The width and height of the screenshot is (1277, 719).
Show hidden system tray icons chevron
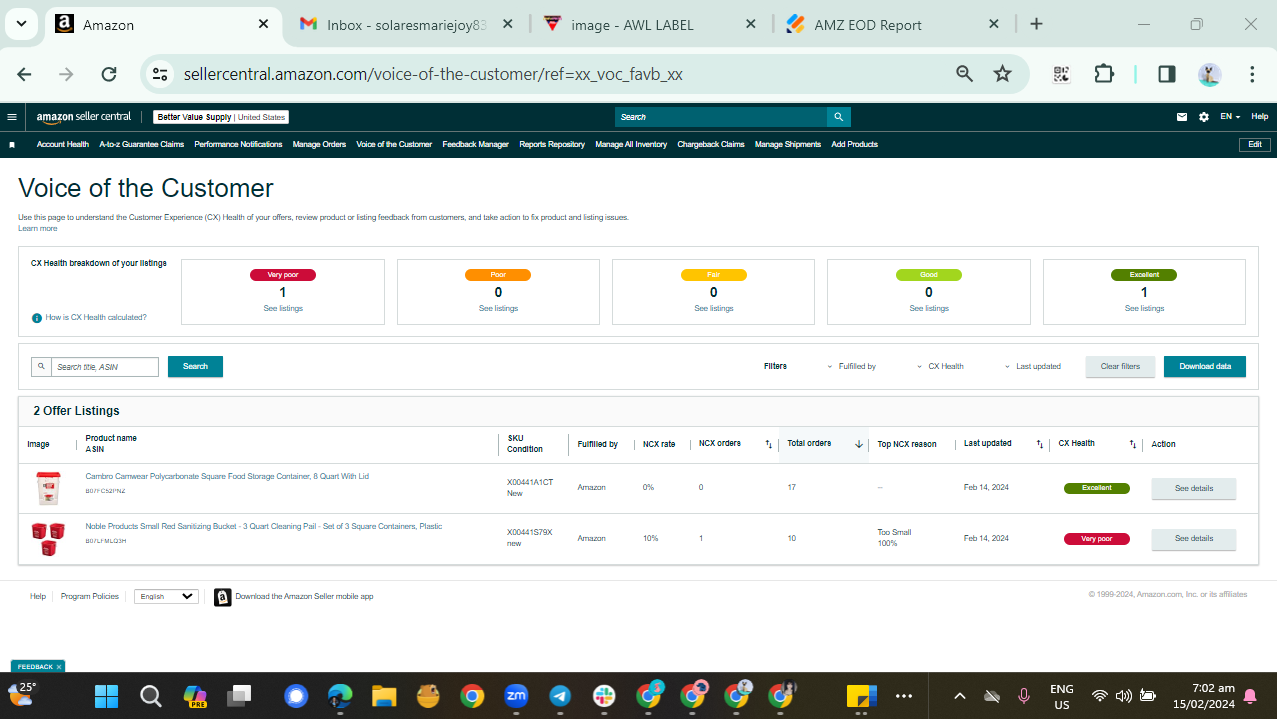(960, 696)
